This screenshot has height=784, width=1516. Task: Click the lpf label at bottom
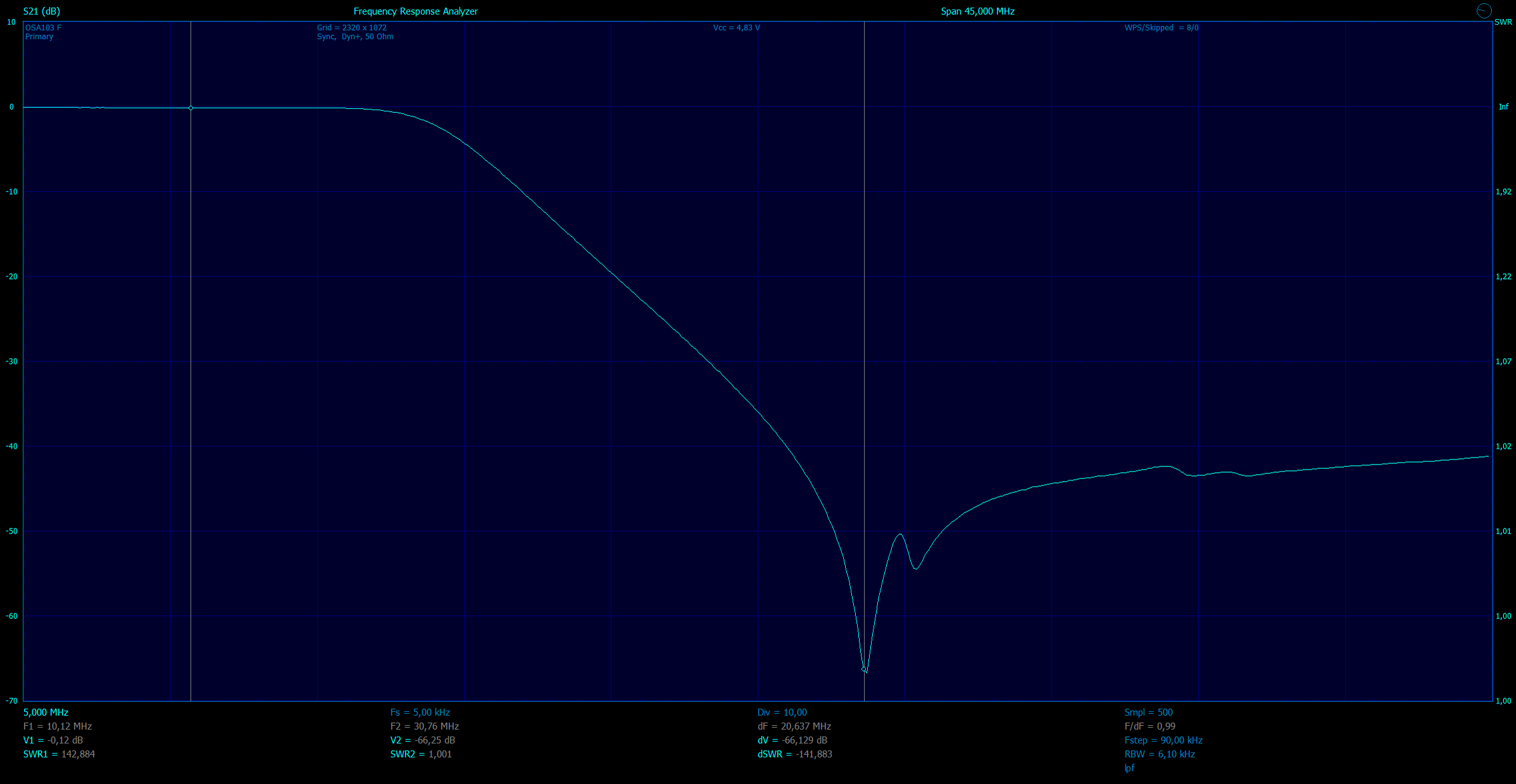pyautogui.click(x=1129, y=768)
